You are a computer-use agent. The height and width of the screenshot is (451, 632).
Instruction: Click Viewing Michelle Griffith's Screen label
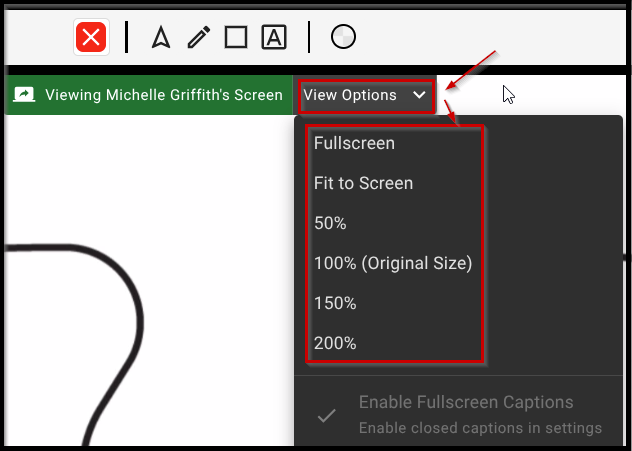click(164, 95)
